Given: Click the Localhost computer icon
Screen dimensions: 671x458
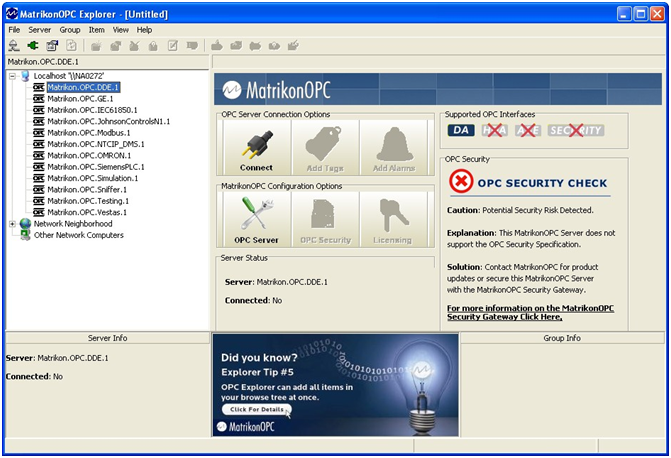Looking at the screenshot, I should click(x=25, y=76).
